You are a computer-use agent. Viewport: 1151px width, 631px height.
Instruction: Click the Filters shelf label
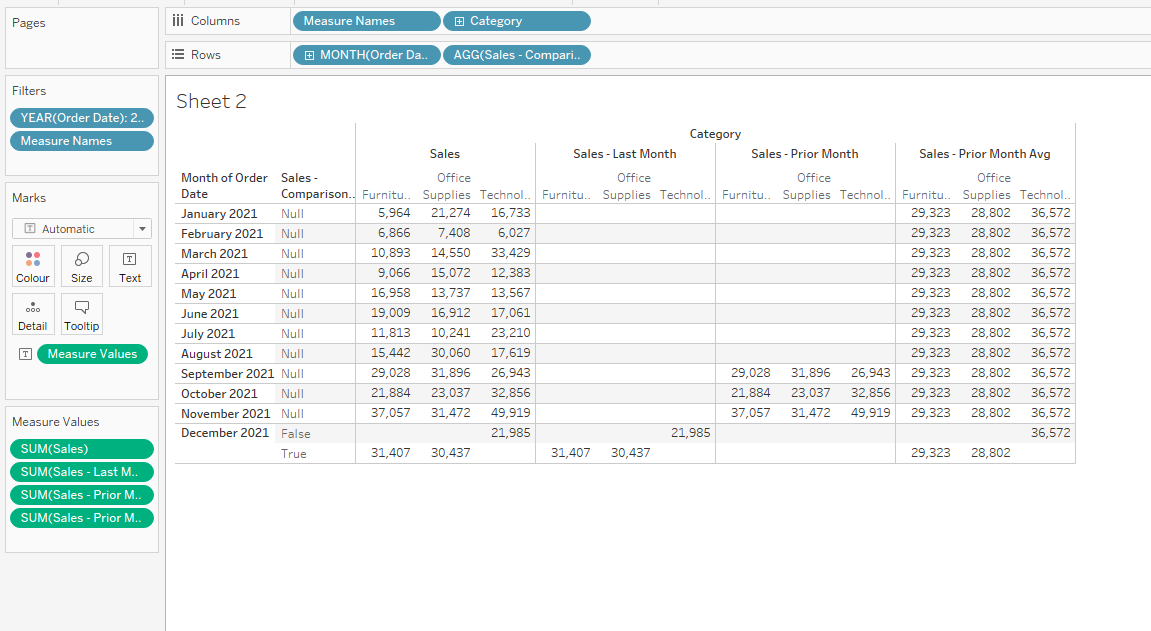coord(29,91)
